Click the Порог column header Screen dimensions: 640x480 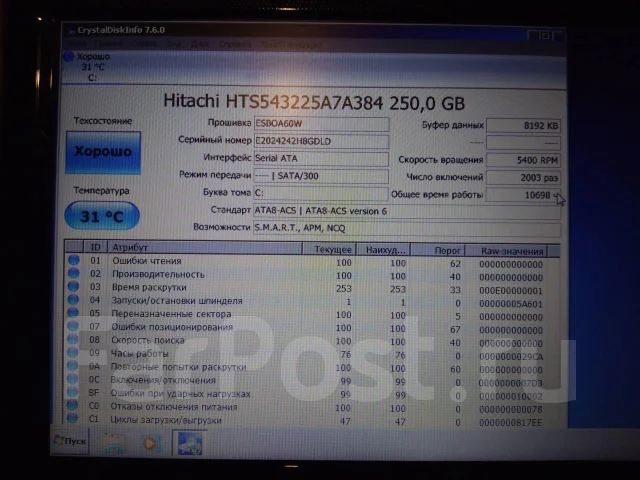438,250
